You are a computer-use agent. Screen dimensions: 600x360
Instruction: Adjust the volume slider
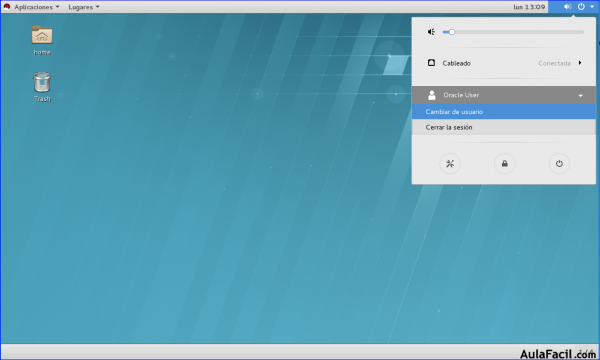[x=513, y=32]
